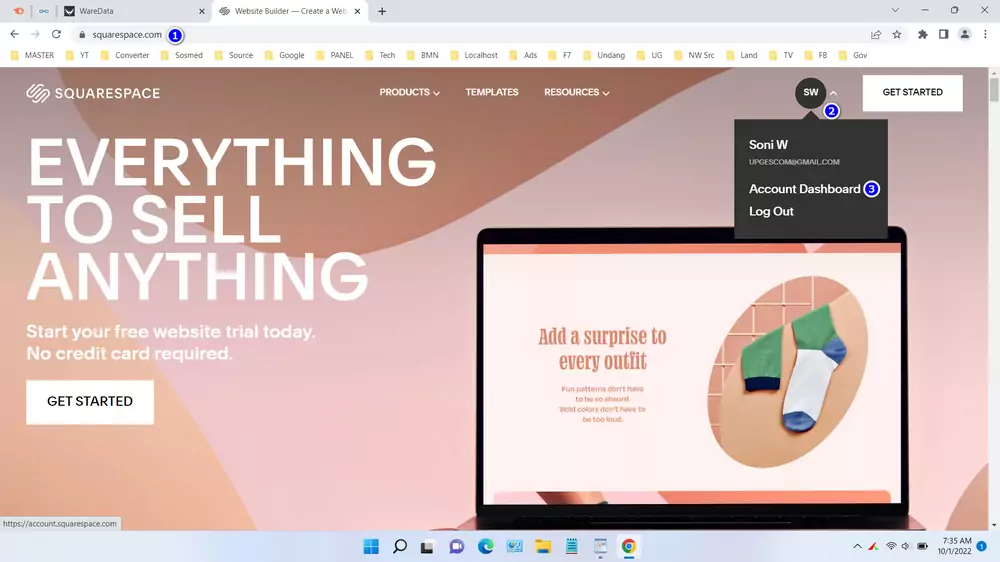Image resolution: width=1000 pixels, height=562 pixels.
Task: Click the hero Get Started button
Action: pyautogui.click(x=90, y=402)
